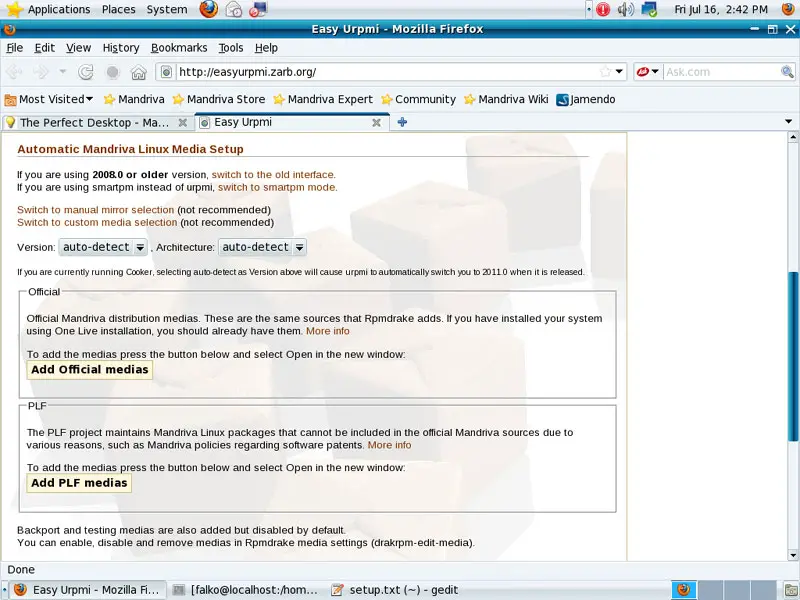Go forward with the Forward arrow
Image resolution: width=800 pixels, height=600 pixels.
(41, 72)
